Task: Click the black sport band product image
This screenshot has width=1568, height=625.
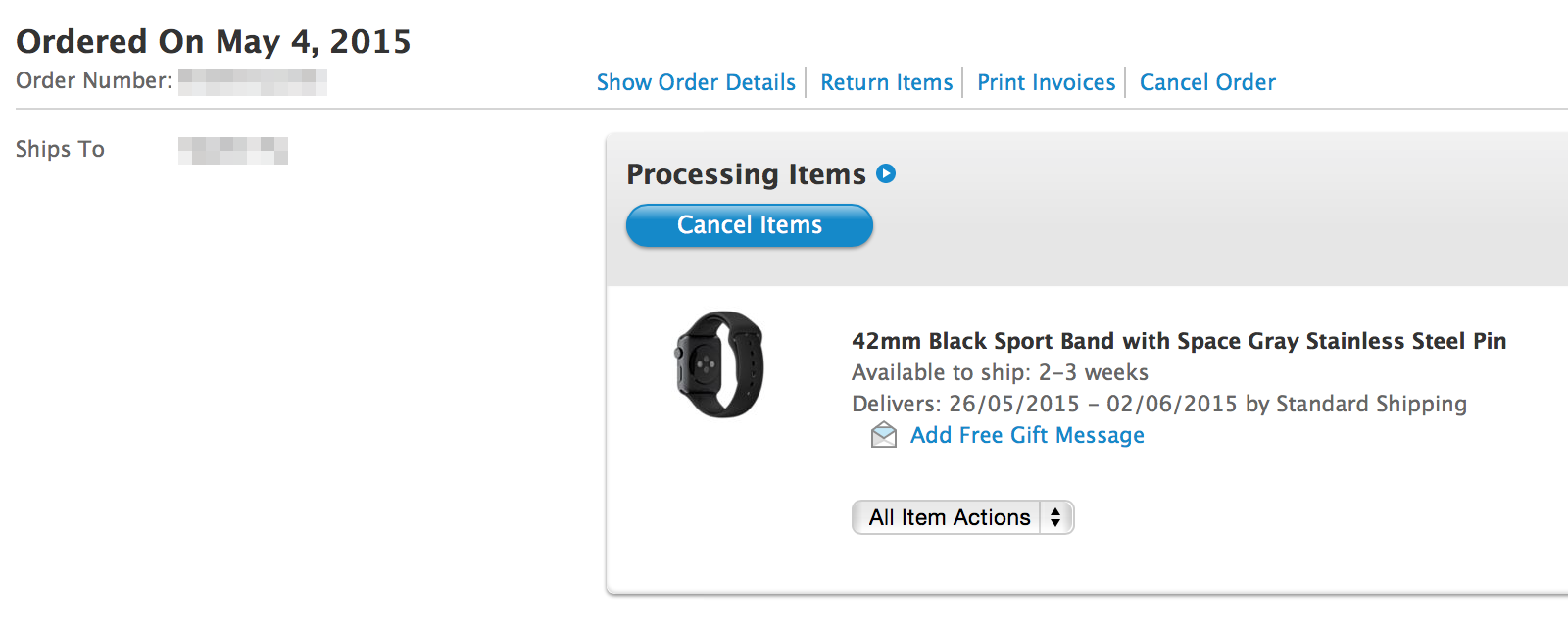Action: point(719,364)
